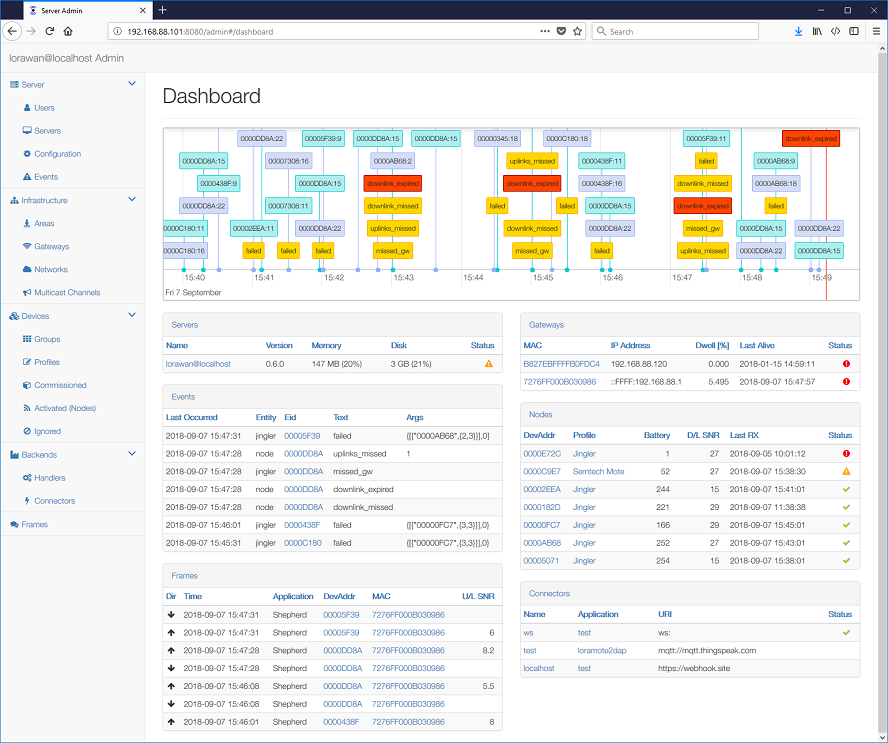
Task: Click the page reload icon
Action: (49, 31)
